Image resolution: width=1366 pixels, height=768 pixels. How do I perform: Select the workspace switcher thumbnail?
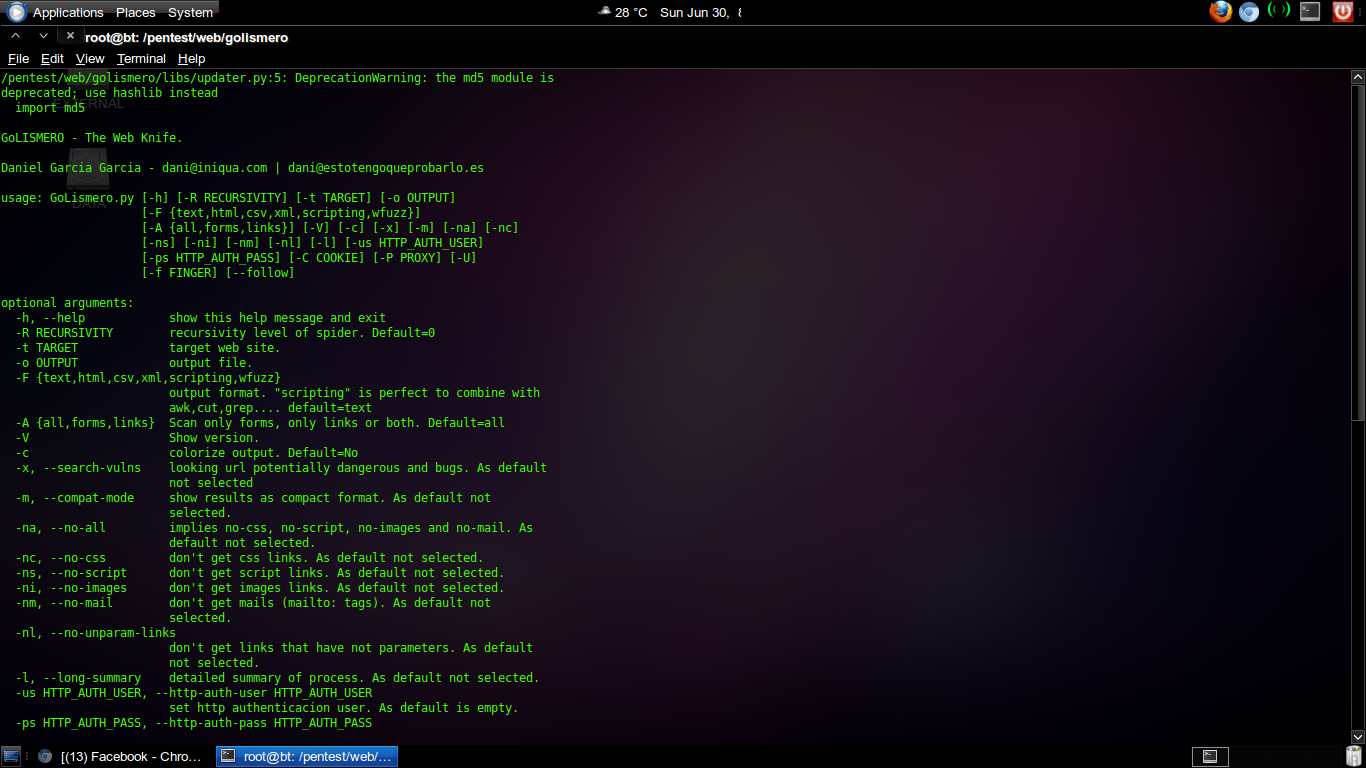(1209, 756)
